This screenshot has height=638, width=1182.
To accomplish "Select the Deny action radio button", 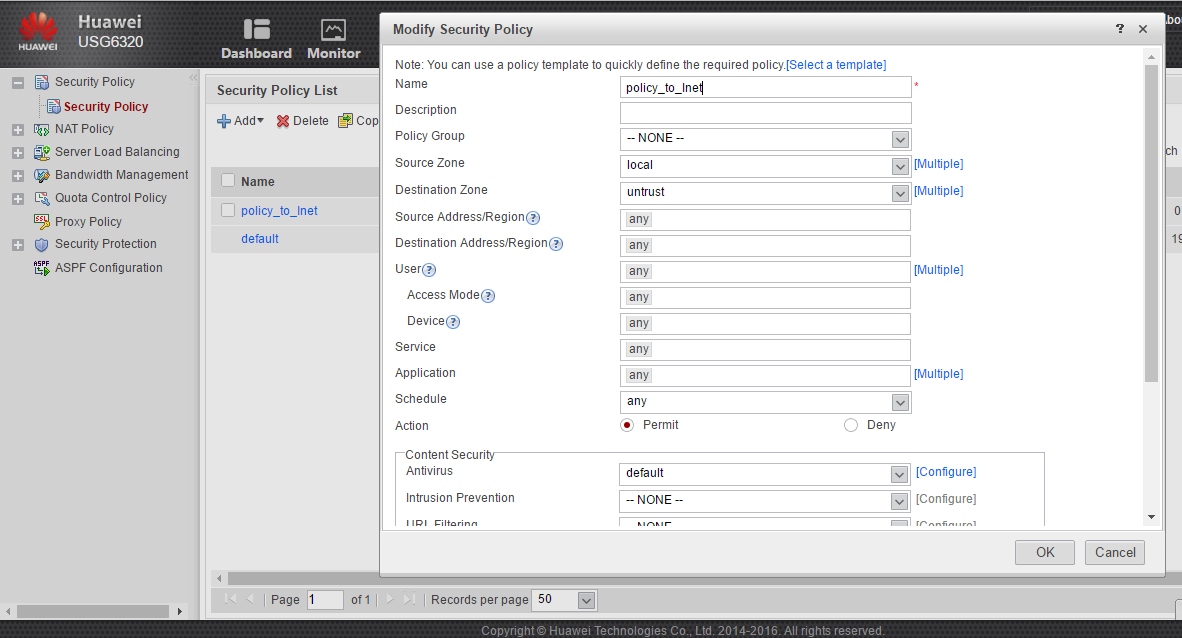I will tap(851, 425).
